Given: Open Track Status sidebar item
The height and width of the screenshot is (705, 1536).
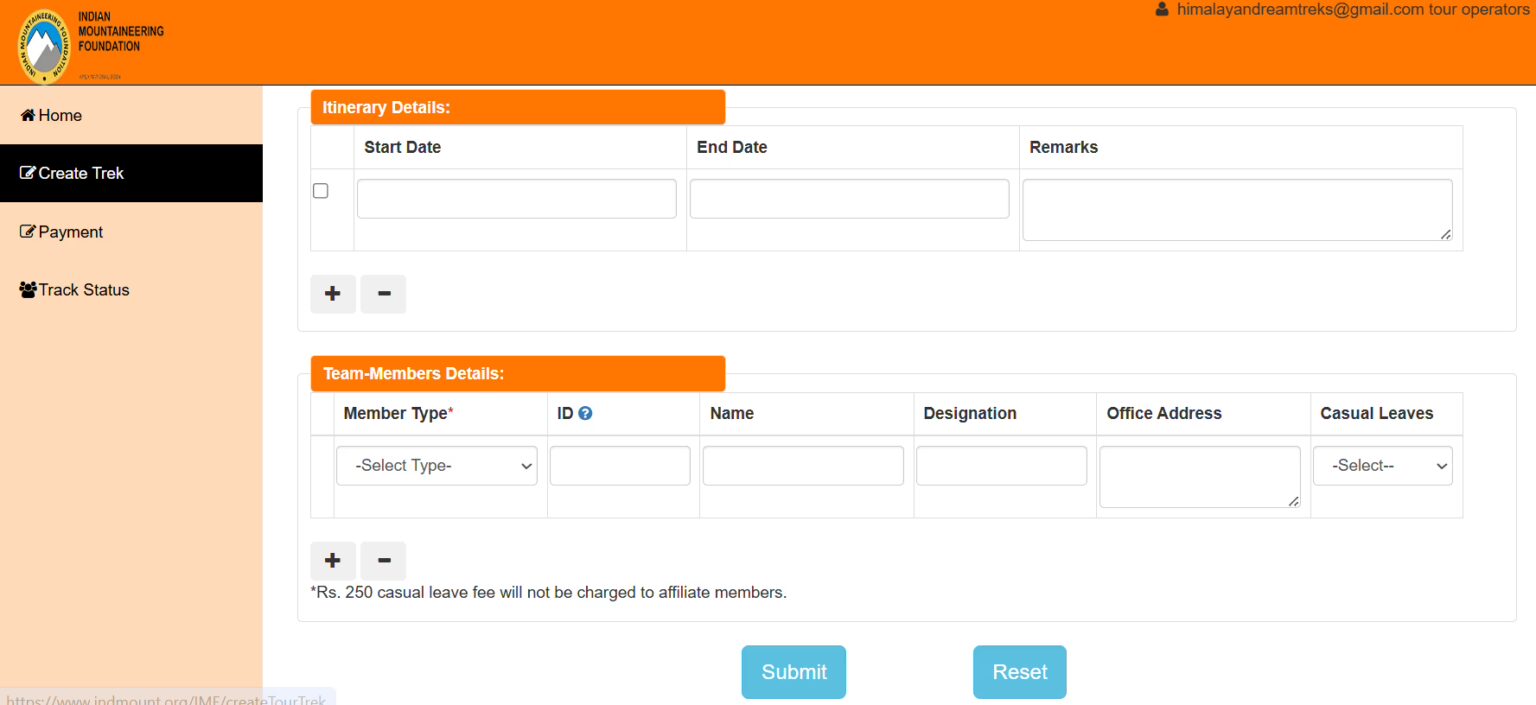Looking at the screenshot, I should pos(131,290).
